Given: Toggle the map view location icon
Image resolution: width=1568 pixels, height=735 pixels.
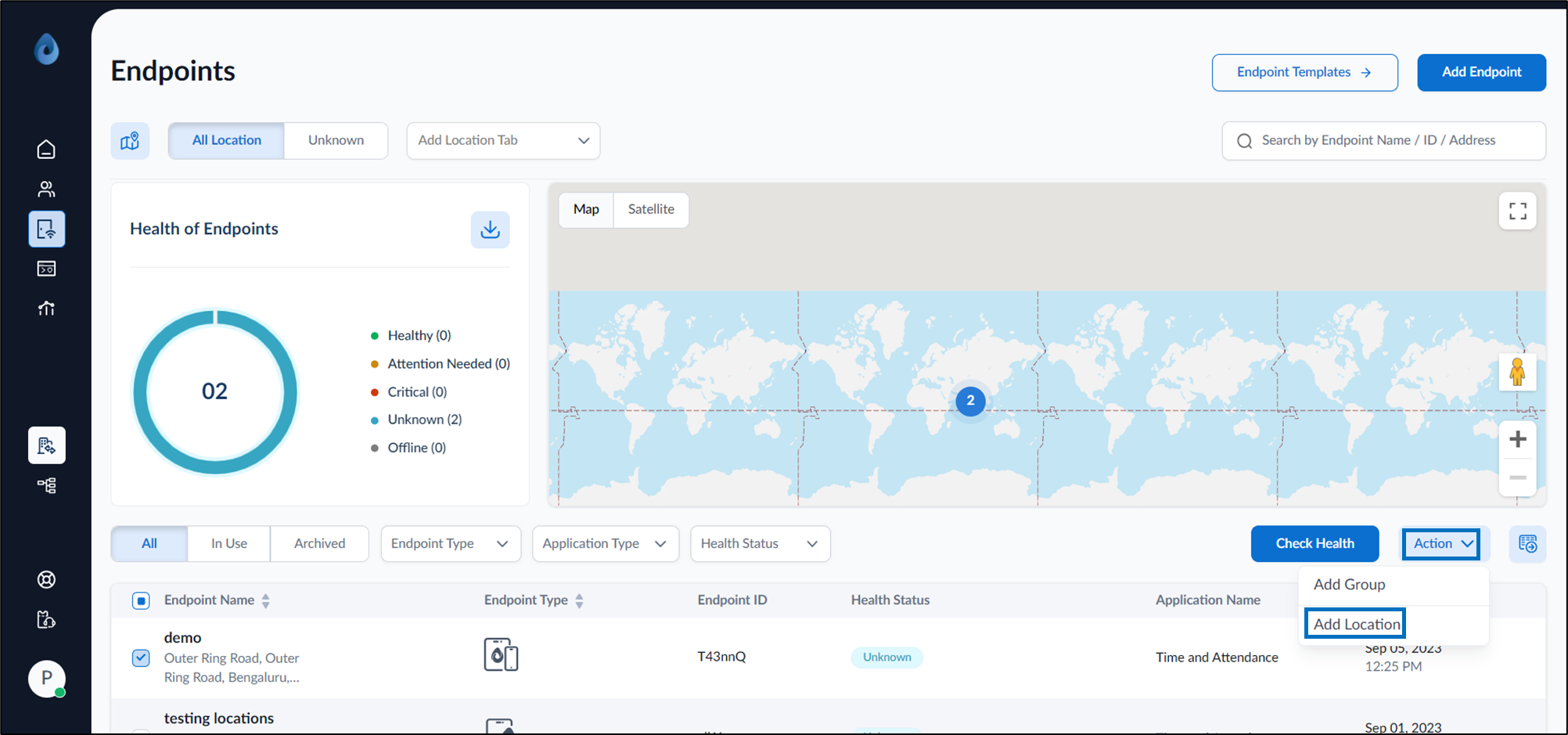Looking at the screenshot, I should click(x=130, y=141).
